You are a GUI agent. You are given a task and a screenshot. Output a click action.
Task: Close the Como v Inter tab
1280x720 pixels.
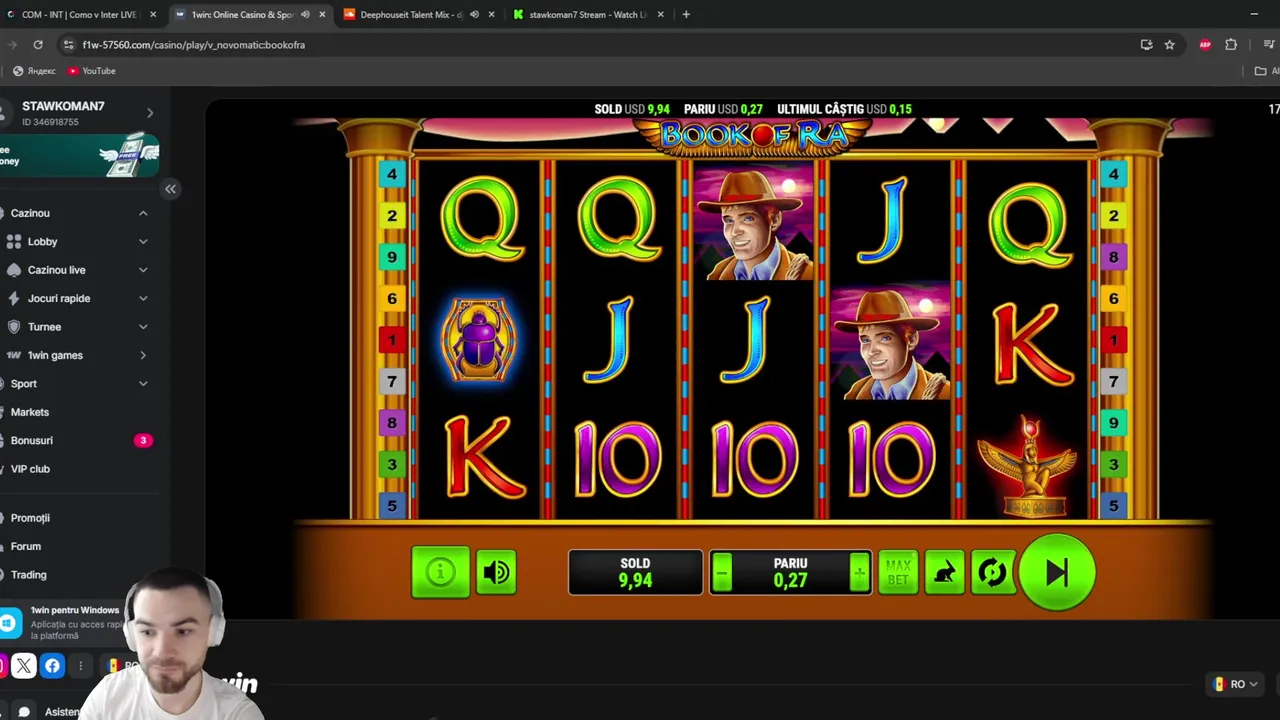153,14
